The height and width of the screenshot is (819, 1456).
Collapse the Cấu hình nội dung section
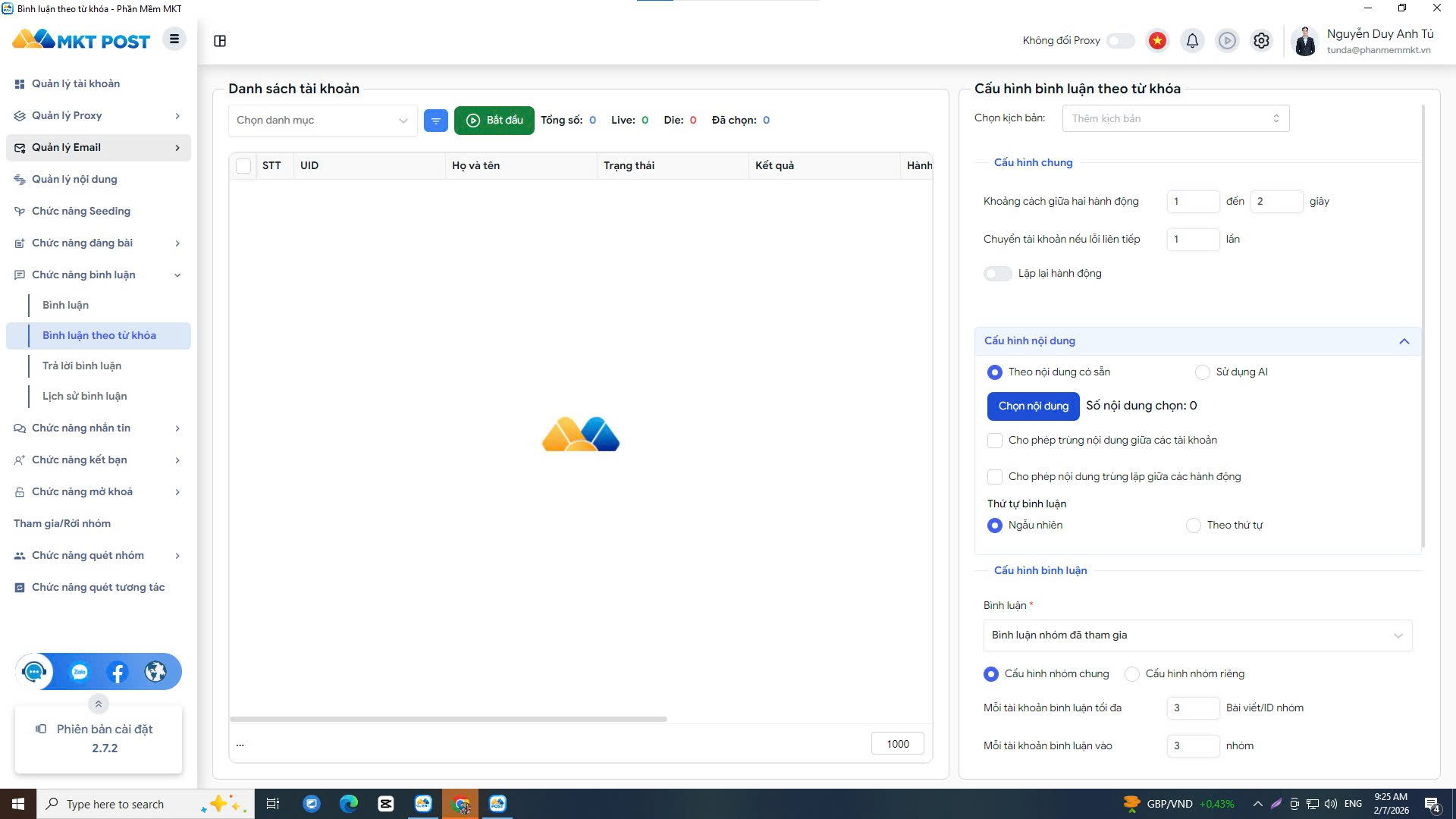1404,340
